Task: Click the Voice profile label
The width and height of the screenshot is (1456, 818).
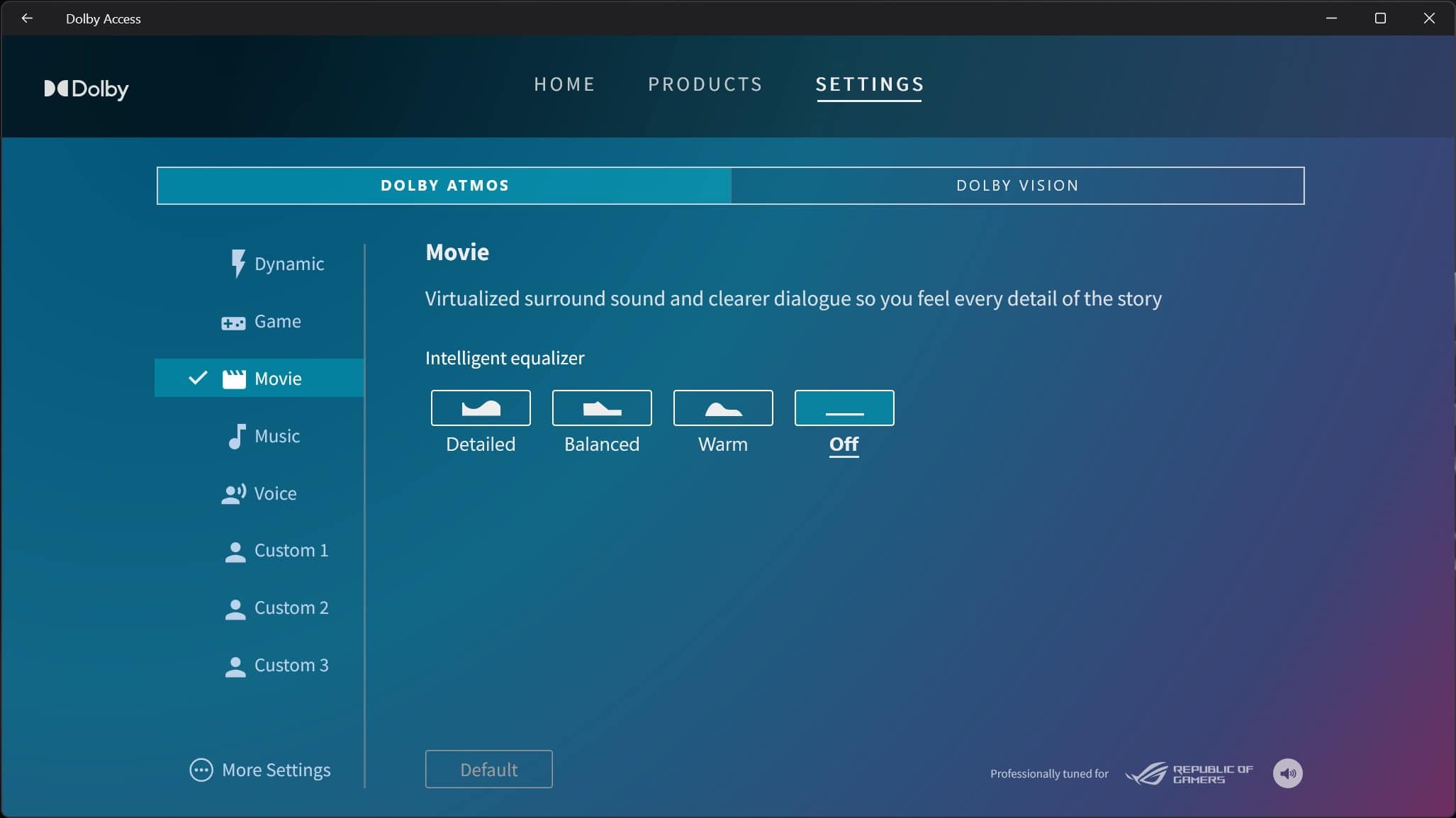Action: [x=275, y=493]
